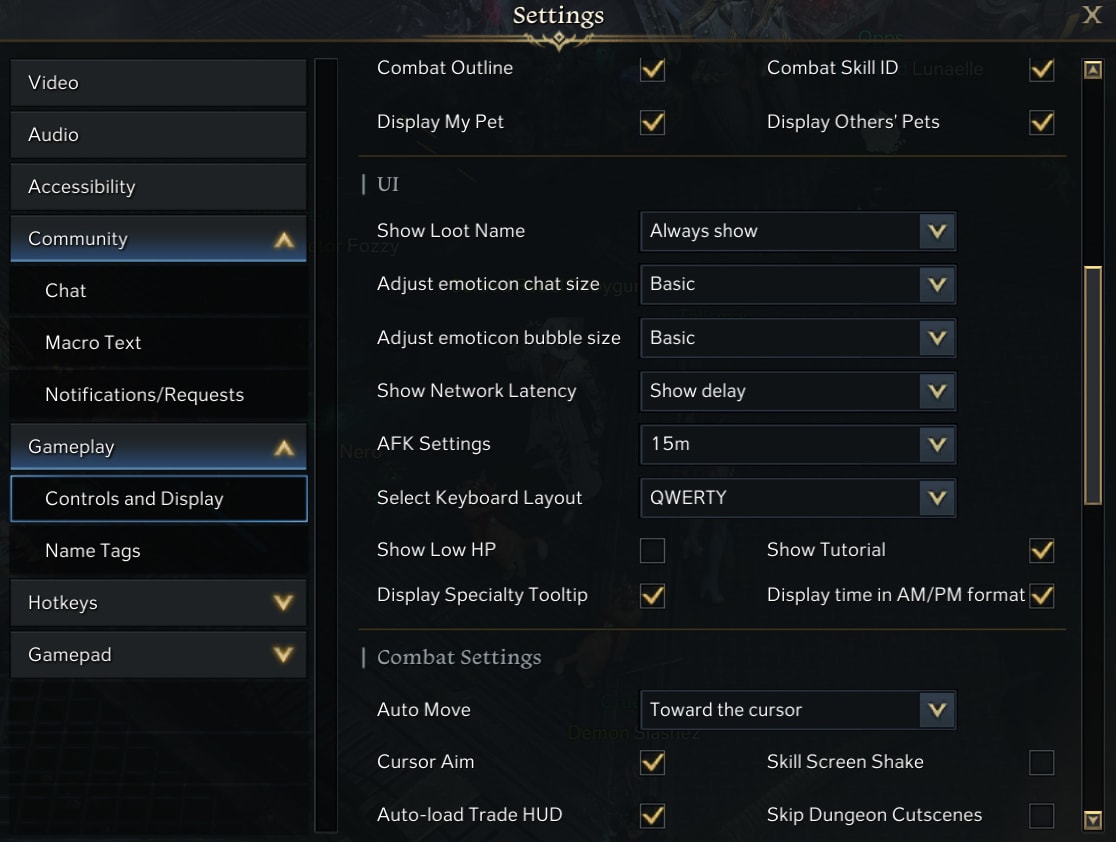Open the AFK Settings dropdown
Screen dimensions: 1116x842
click(798, 444)
